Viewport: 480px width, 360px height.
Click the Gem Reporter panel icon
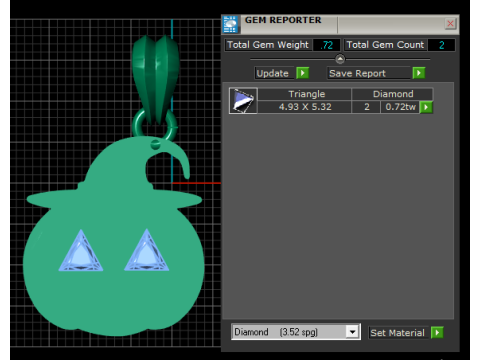coord(230,24)
